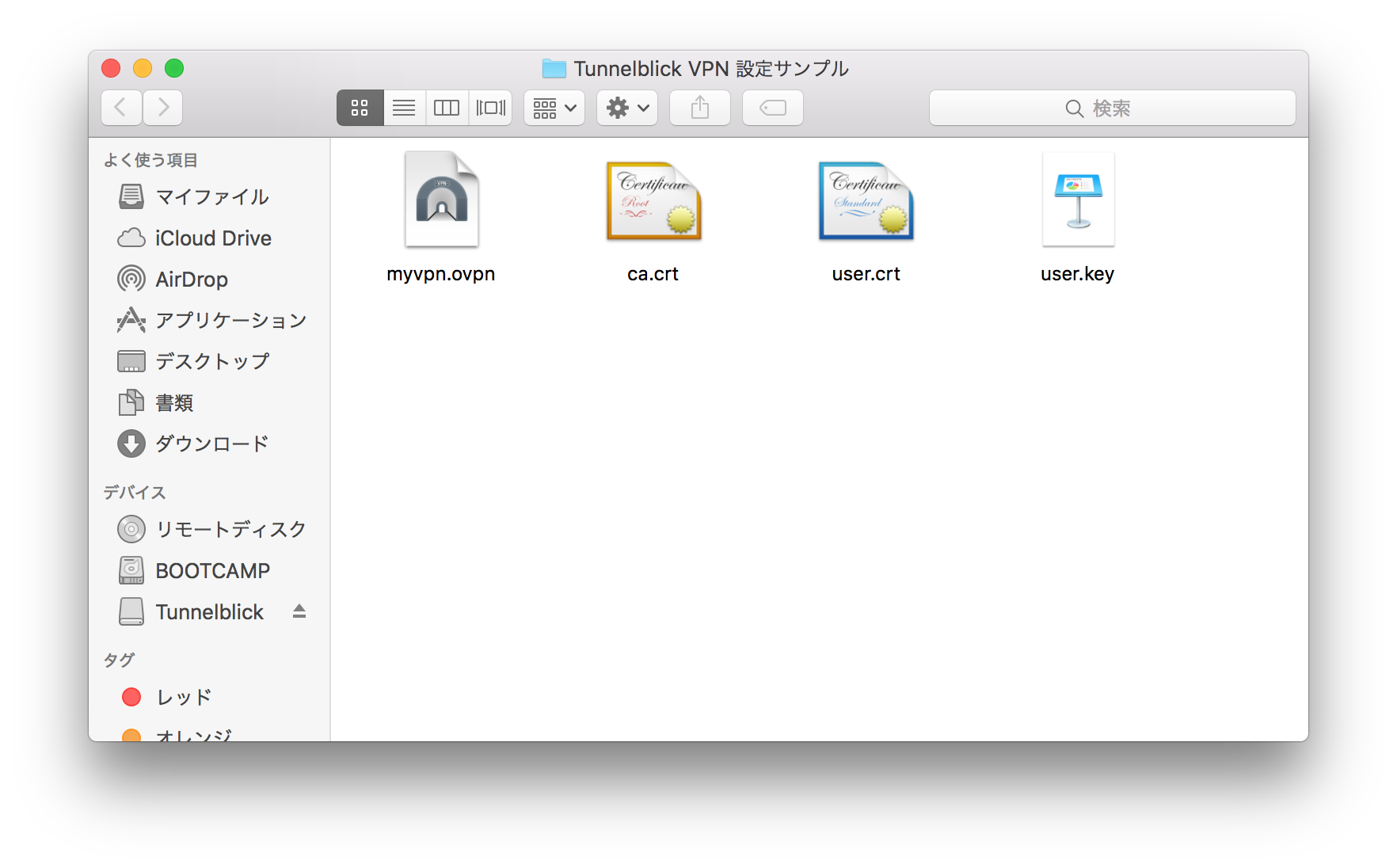
Task: Click the リモートディスク disc icon
Action: pos(131,529)
